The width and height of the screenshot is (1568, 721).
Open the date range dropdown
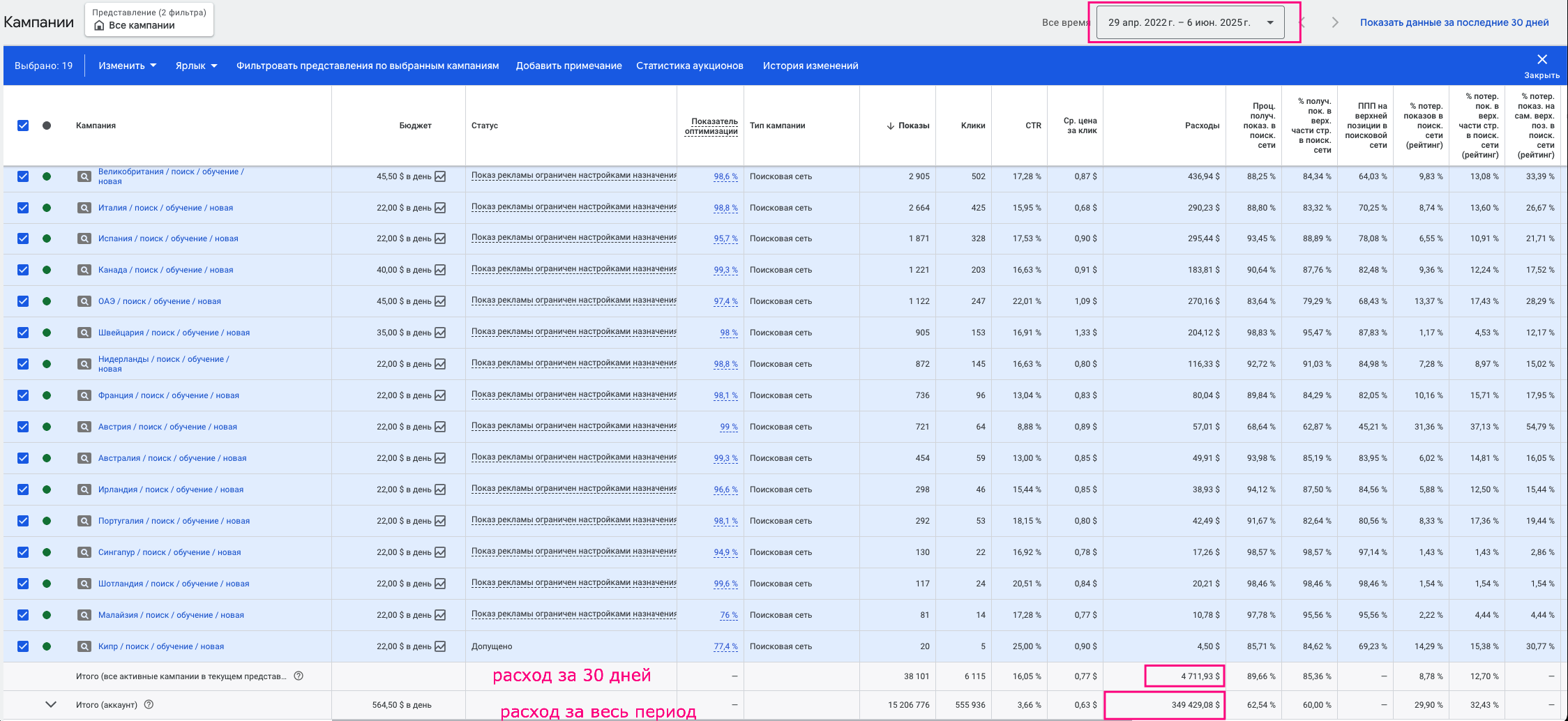pos(1191,22)
